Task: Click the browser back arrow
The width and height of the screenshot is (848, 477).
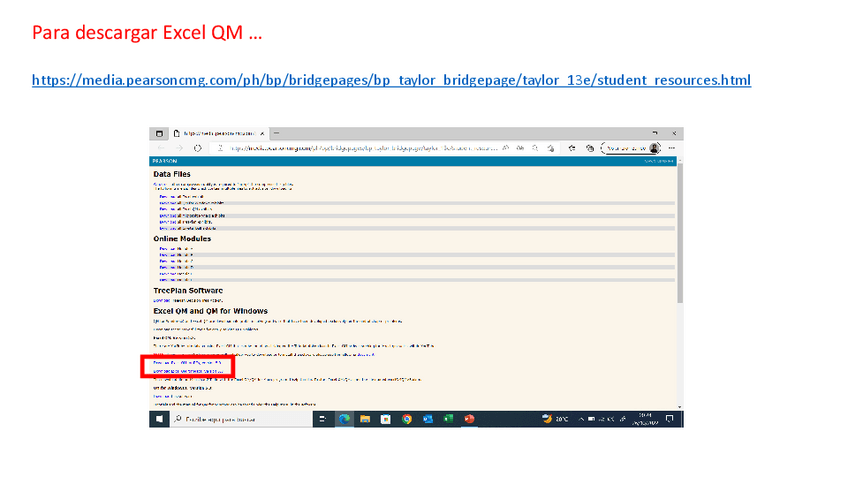Action: click(161, 148)
